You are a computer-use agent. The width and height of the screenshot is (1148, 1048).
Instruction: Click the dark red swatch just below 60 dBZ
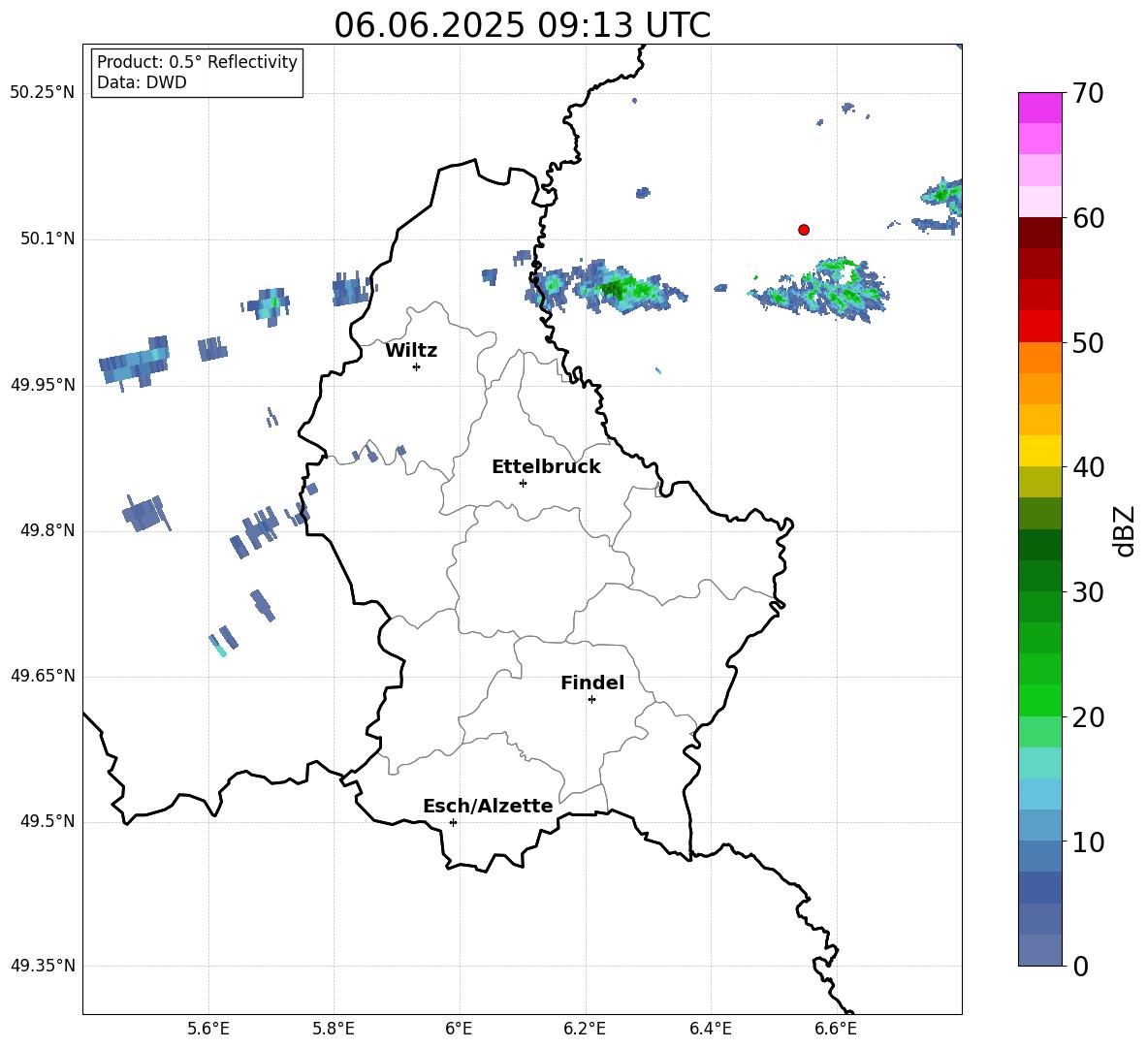point(1039,233)
